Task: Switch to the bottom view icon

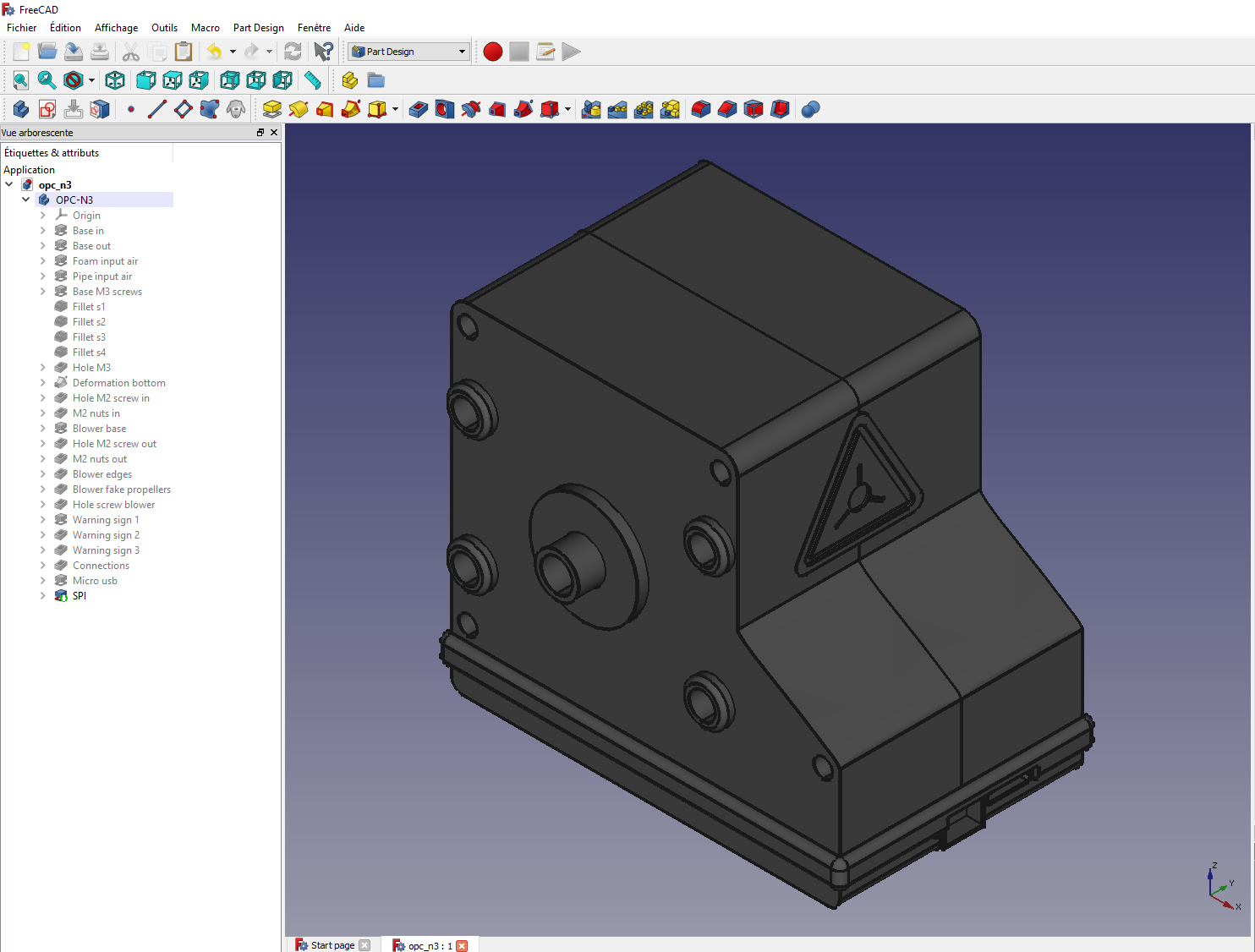Action: coord(256,80)
